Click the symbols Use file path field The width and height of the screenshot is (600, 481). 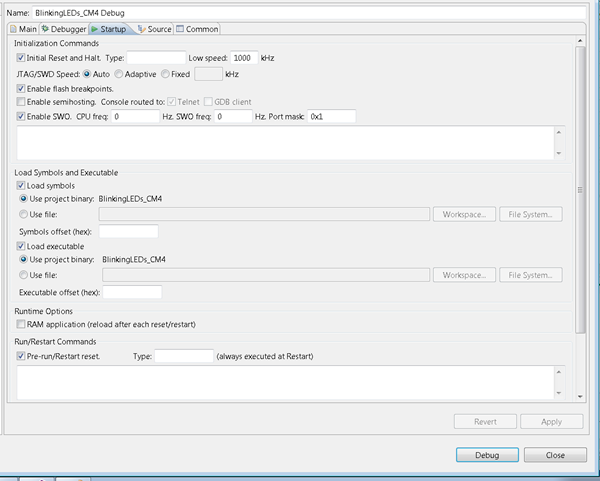(x=264, y=214)
